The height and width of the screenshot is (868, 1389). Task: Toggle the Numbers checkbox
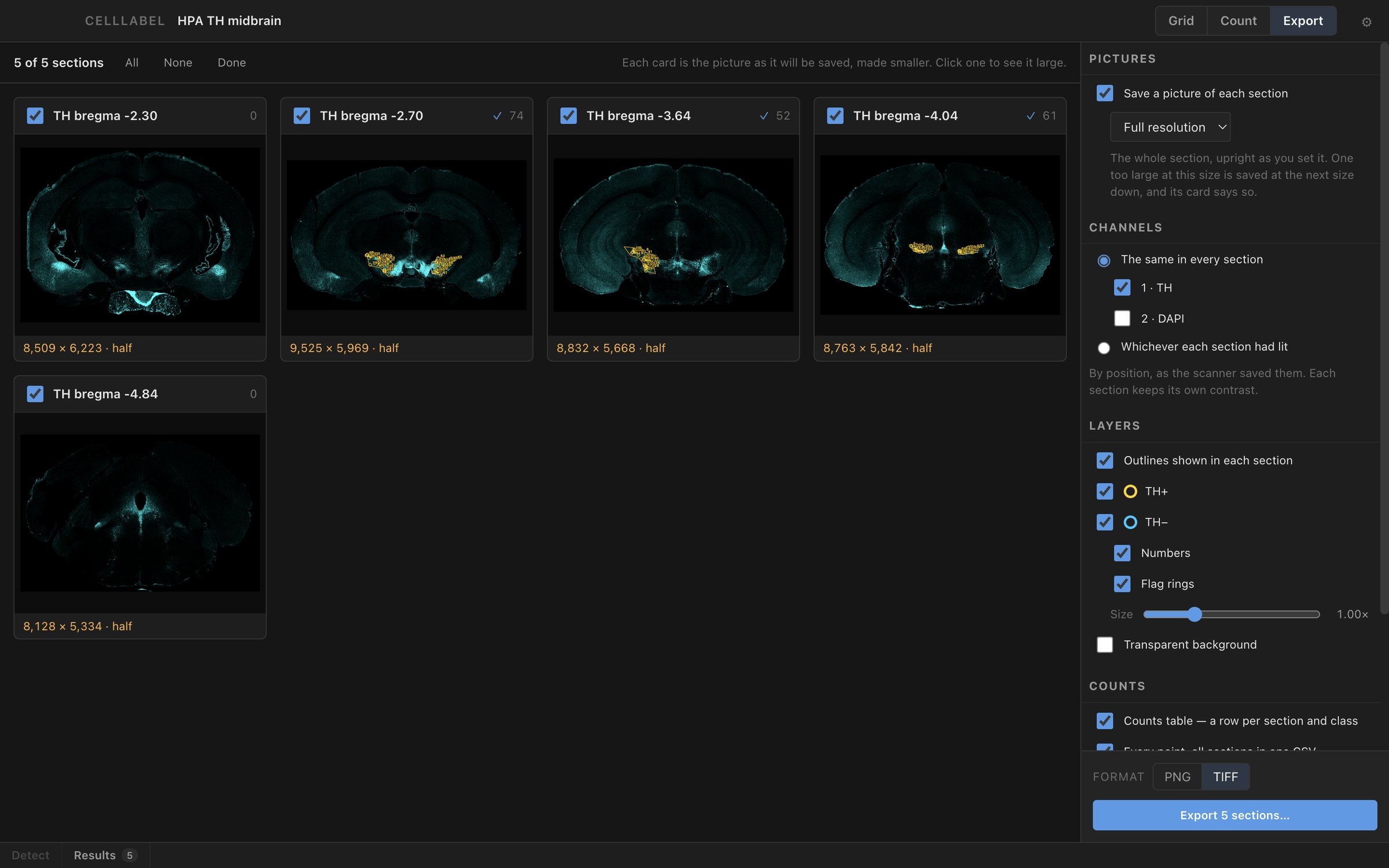coord(1122,553)
